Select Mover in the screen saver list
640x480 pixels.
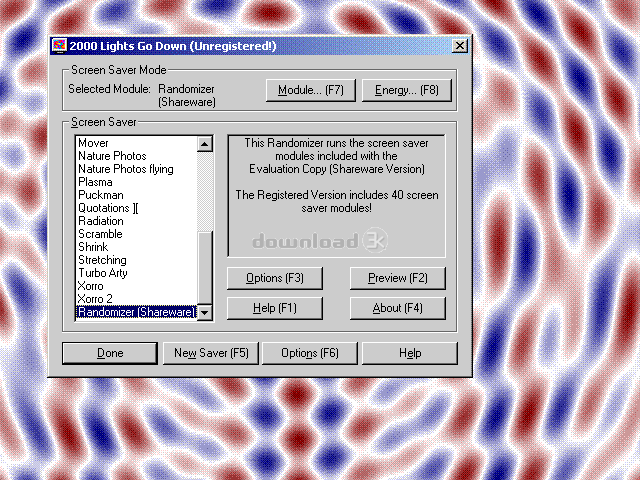pos(136,143)
